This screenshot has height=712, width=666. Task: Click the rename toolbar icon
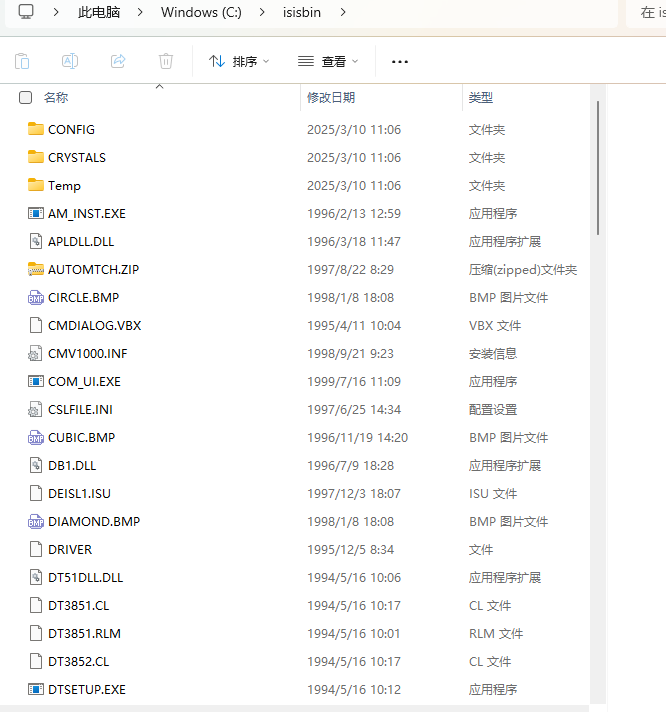(70, 61)
